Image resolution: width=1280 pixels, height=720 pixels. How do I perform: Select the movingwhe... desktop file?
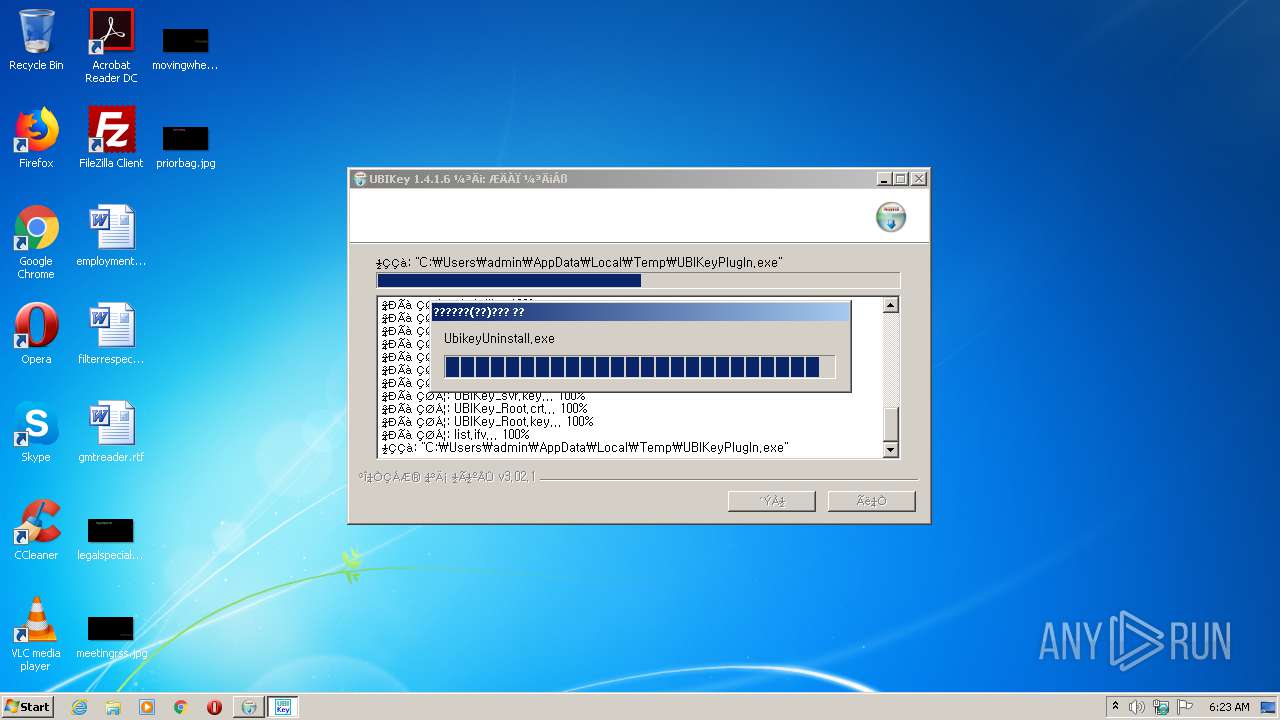185,48
